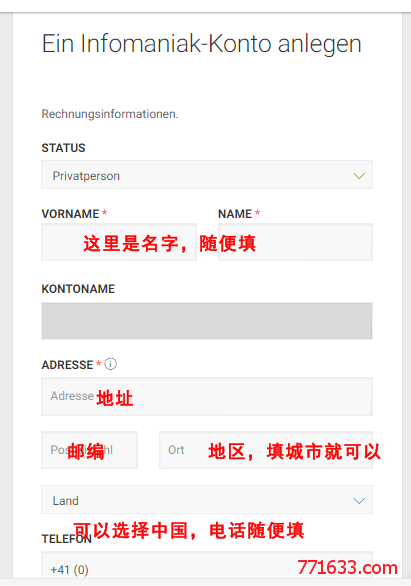This screenshot has height=586, width=411.
Task: Focus the Vorname input field
Action: pyautogui.click(x=119, y=242)
